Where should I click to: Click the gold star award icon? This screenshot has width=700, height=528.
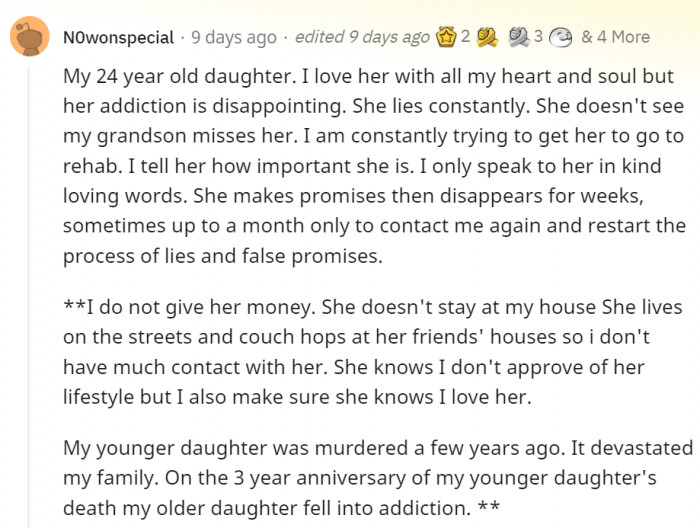pyautogui.click(x=447, y=37)
